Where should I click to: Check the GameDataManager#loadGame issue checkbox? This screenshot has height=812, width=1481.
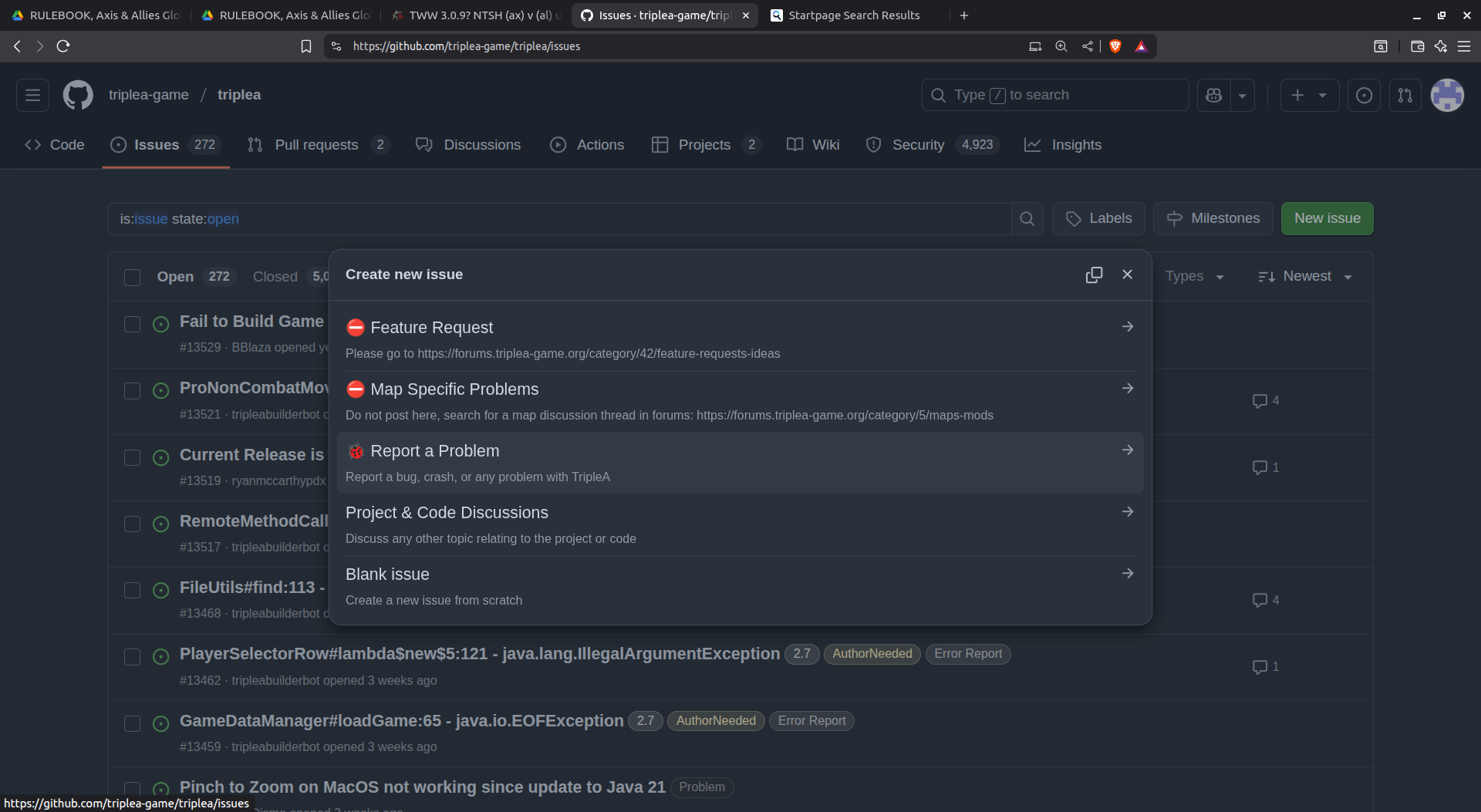point(132,723)
